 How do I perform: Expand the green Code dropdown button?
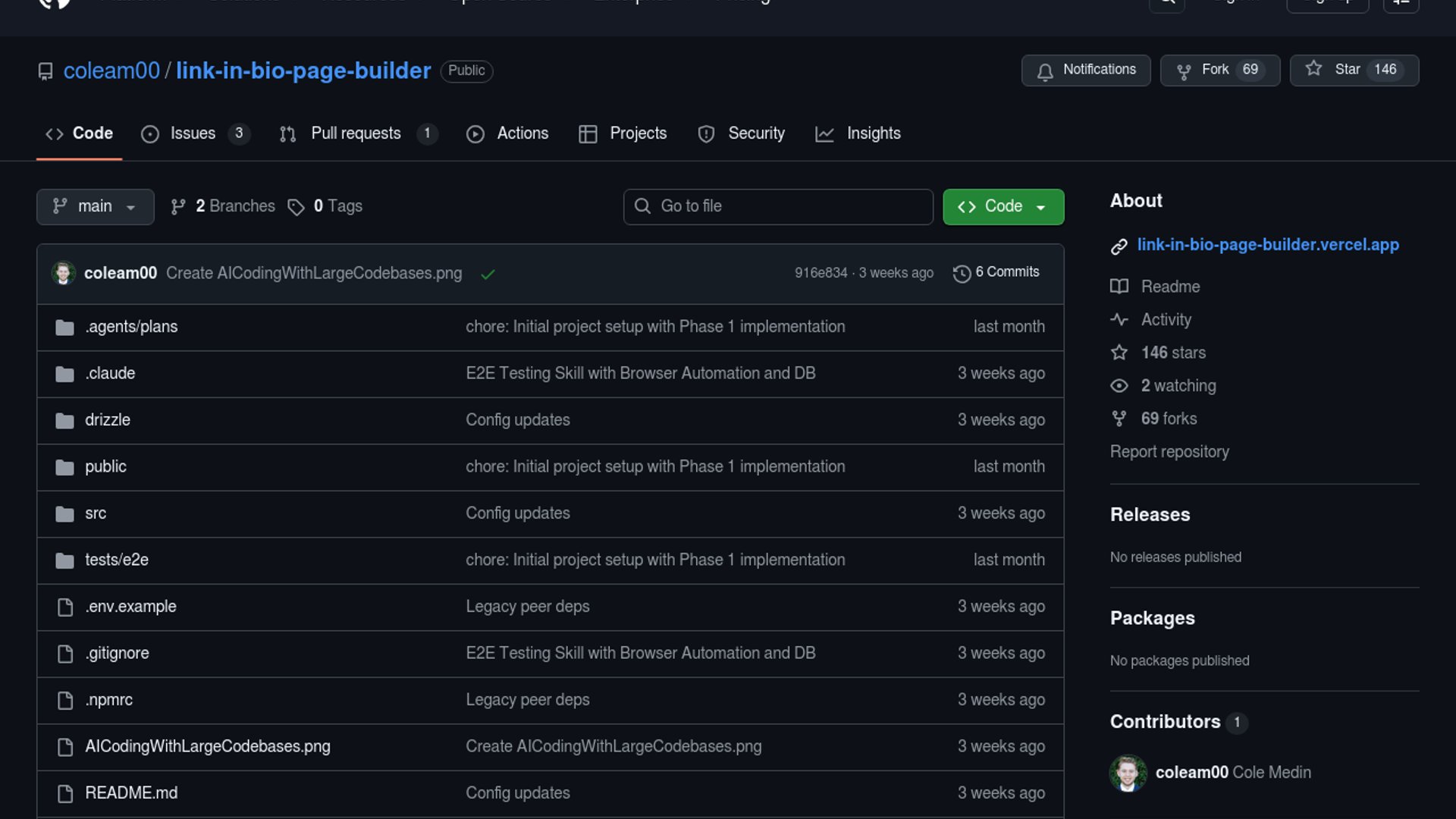coord(1003,206)
